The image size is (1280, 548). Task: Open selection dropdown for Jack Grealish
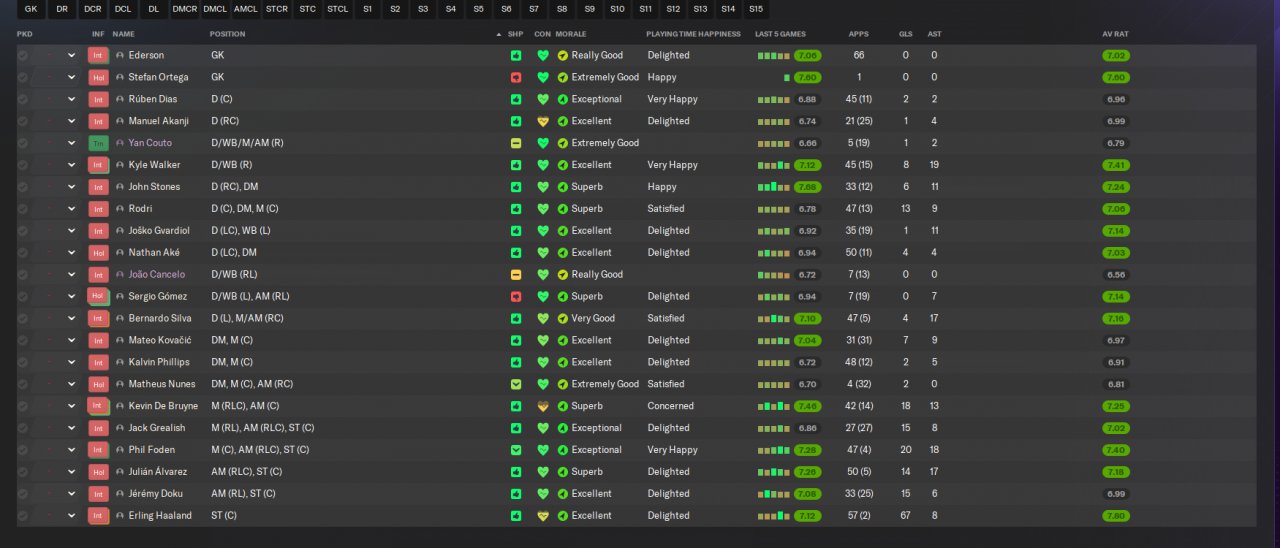[x=71, y=428]
